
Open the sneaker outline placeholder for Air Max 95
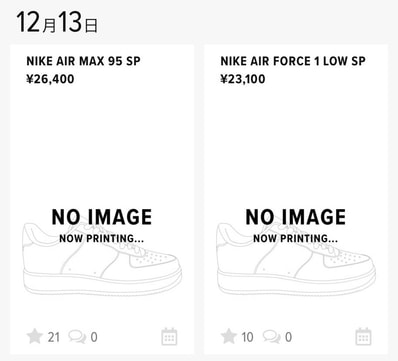click(x=102, y=259)
